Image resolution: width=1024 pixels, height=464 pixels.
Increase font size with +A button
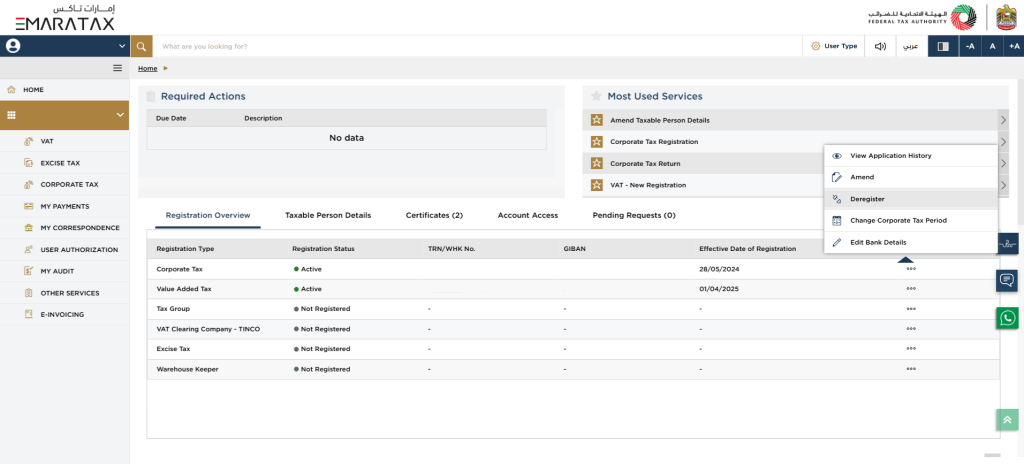pos(1014,46)
